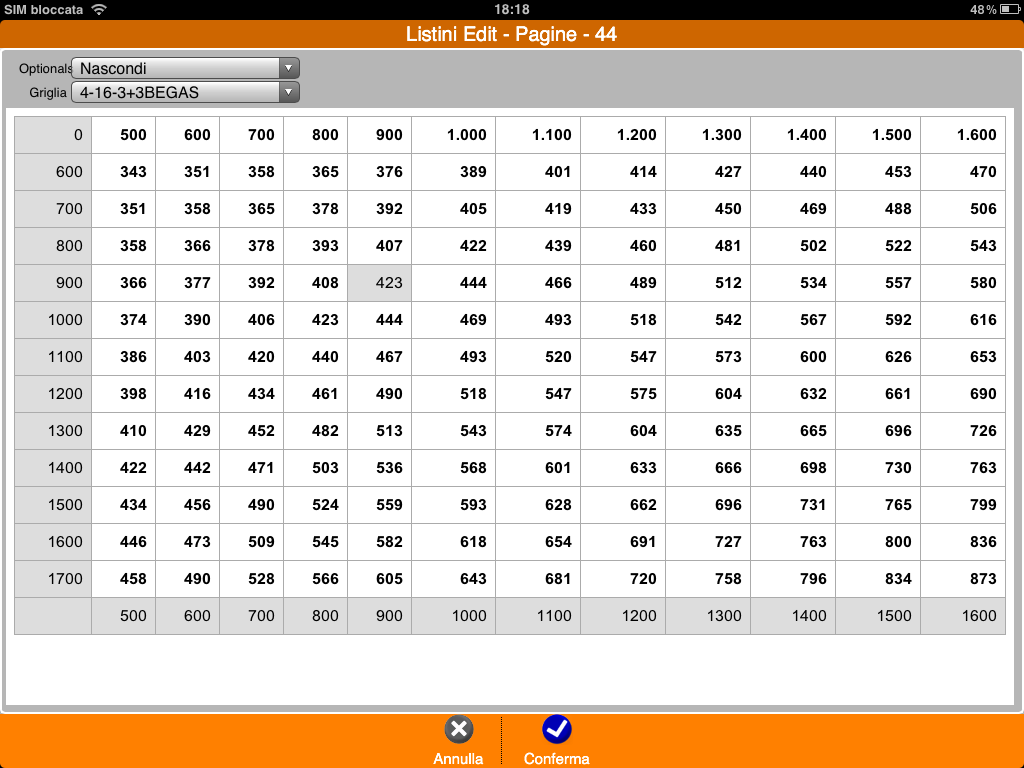Open the Optionals dropdown showing Nascondi

click(185, 68)
